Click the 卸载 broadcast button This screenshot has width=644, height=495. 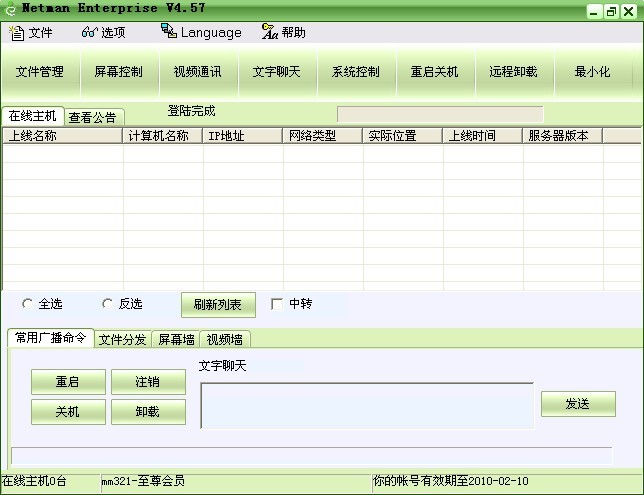148,412
